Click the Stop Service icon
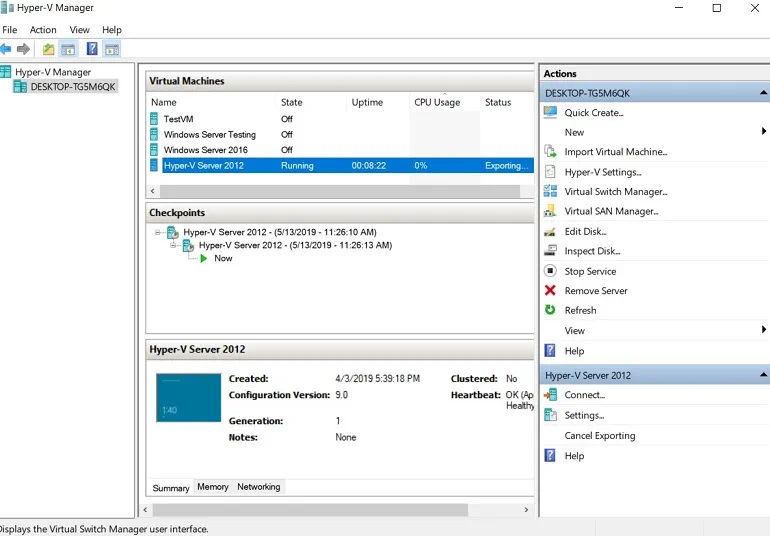This screenshot has width=770, height=536. 550,271
